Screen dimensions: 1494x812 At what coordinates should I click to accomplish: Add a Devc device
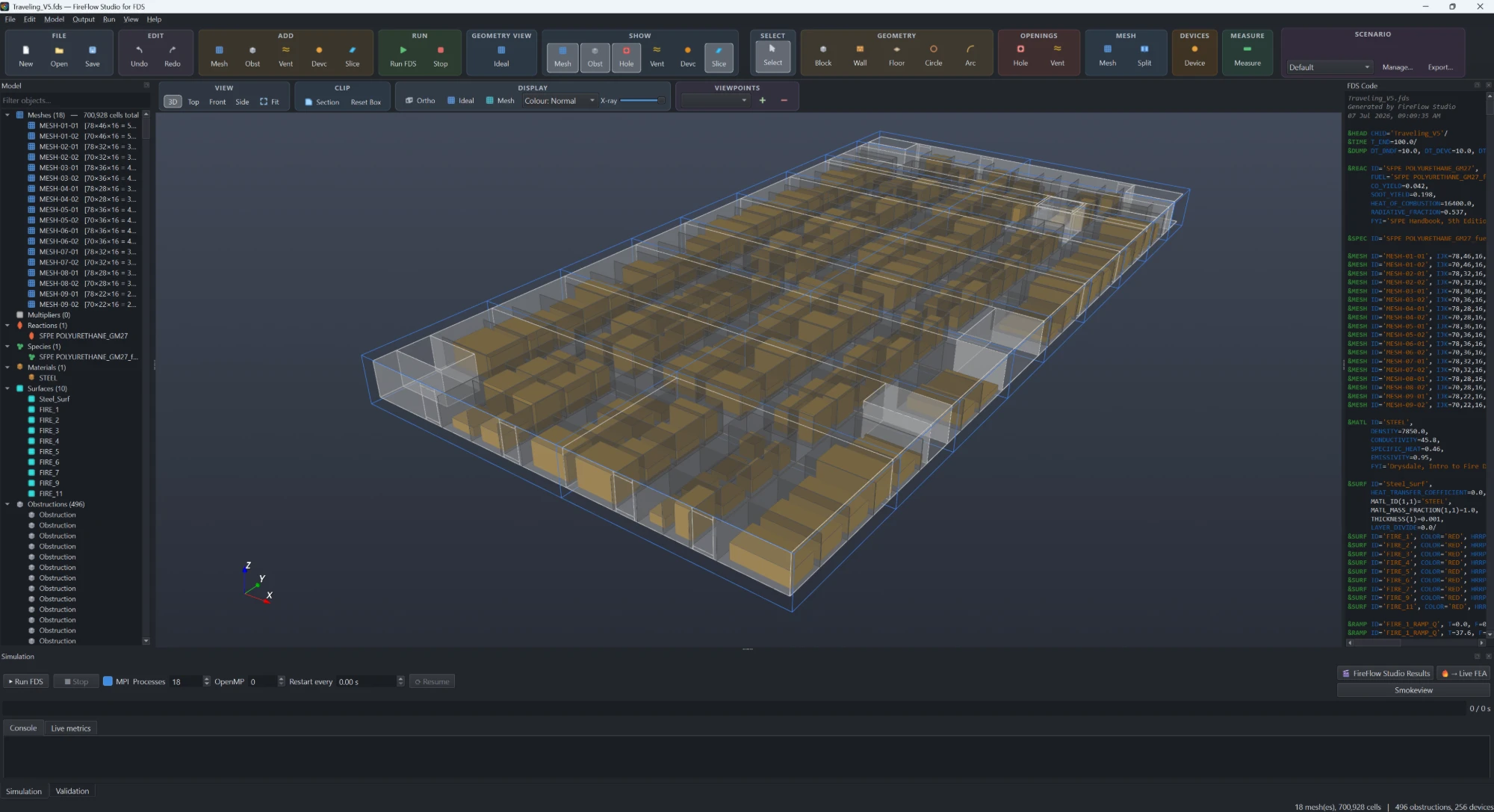click(319, 55)
